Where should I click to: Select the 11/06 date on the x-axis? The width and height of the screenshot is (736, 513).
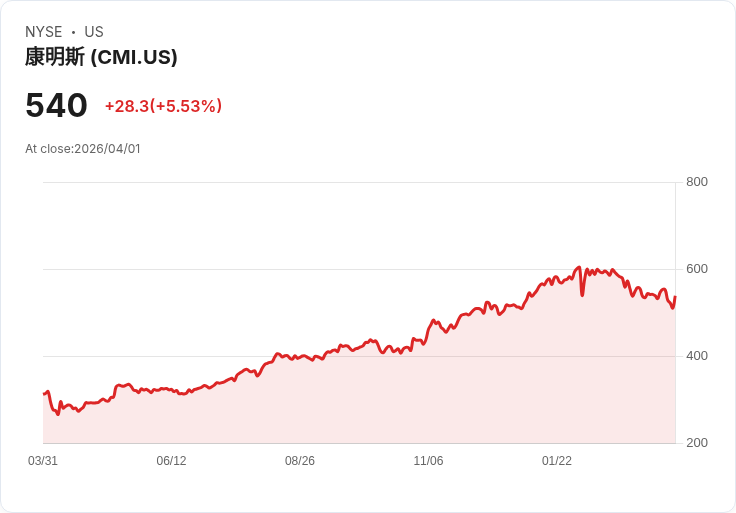pos(428,461)
